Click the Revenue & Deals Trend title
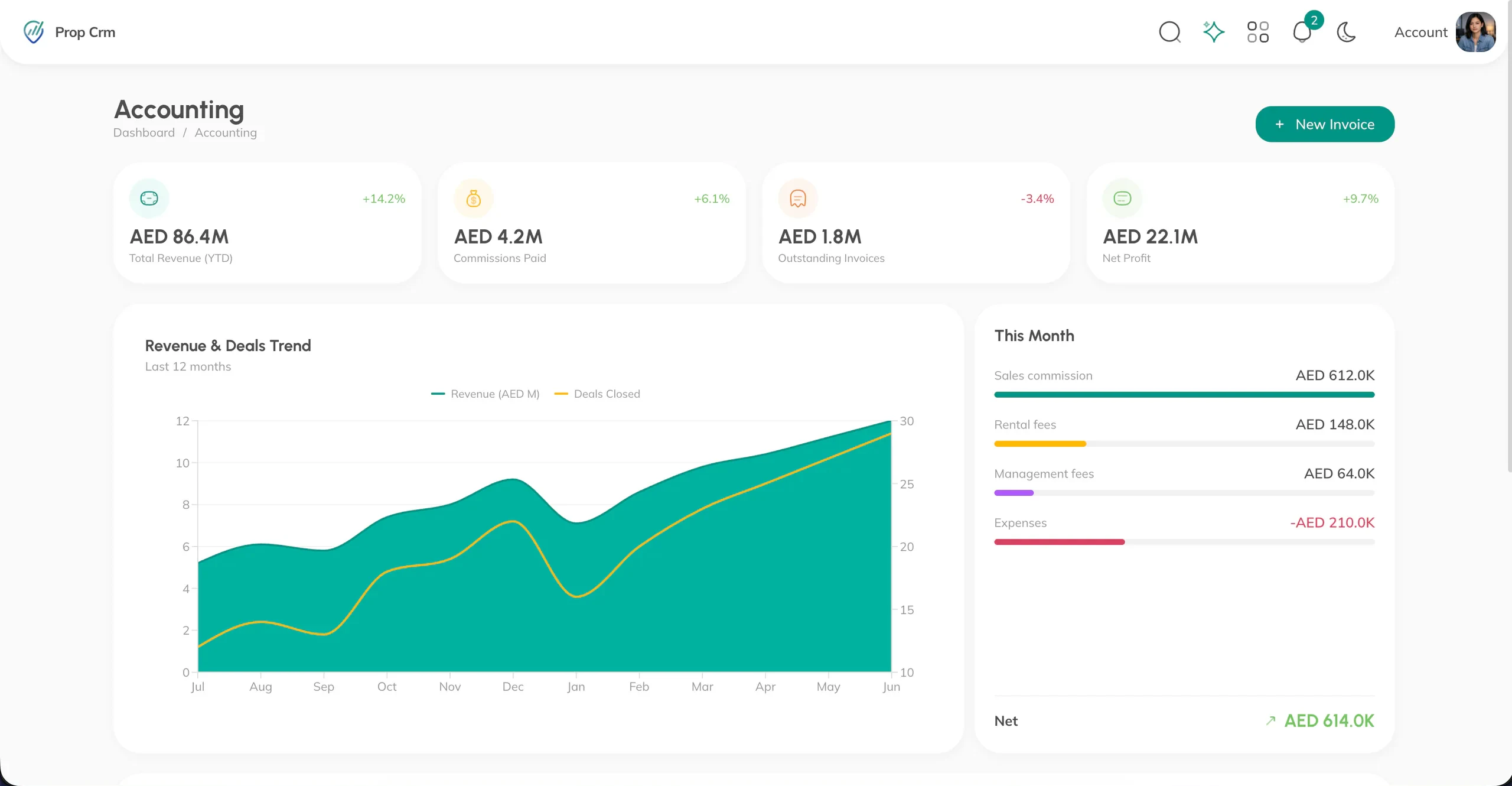Image resolution: width=1512 pixels, height=786 pixels. [x=228, y=346]
